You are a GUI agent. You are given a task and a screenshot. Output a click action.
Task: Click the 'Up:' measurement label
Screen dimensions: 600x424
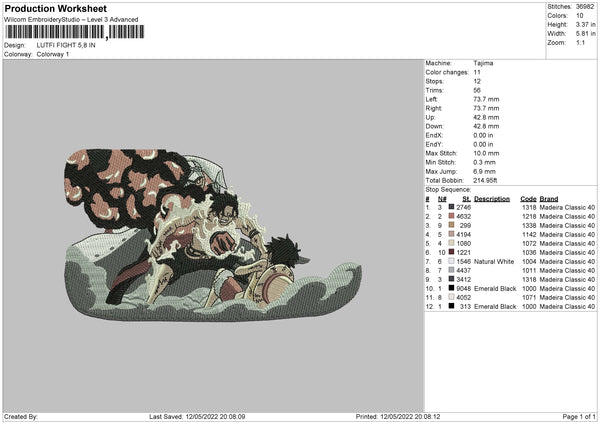430,117
